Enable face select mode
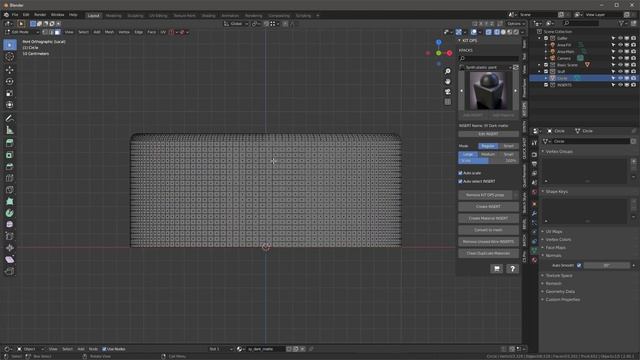The image size is (640, 360). click(57, 32)
